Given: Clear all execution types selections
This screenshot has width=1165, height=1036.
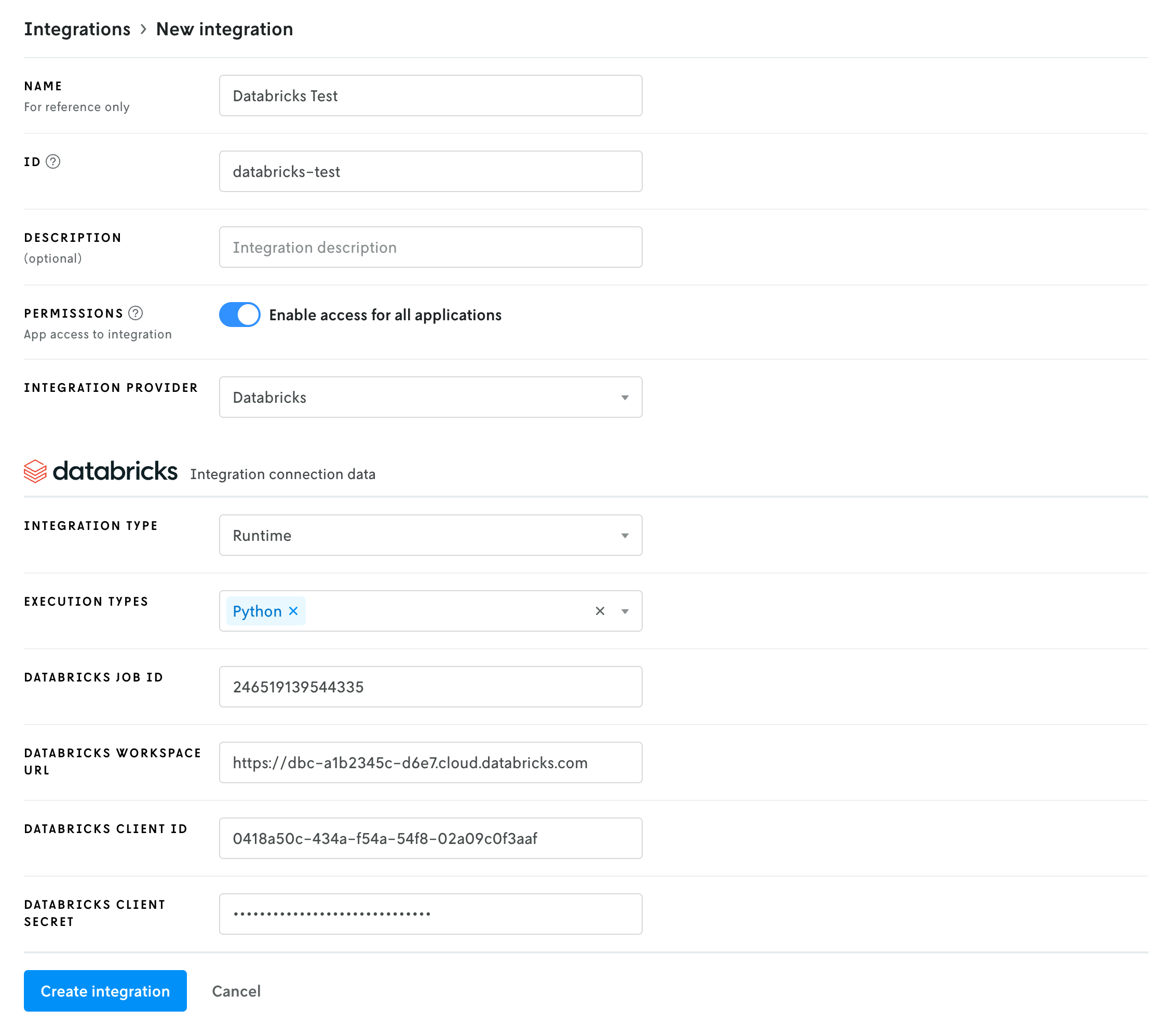Looking at the screenshot, I should pyautogui.click(x=600, y=611).
